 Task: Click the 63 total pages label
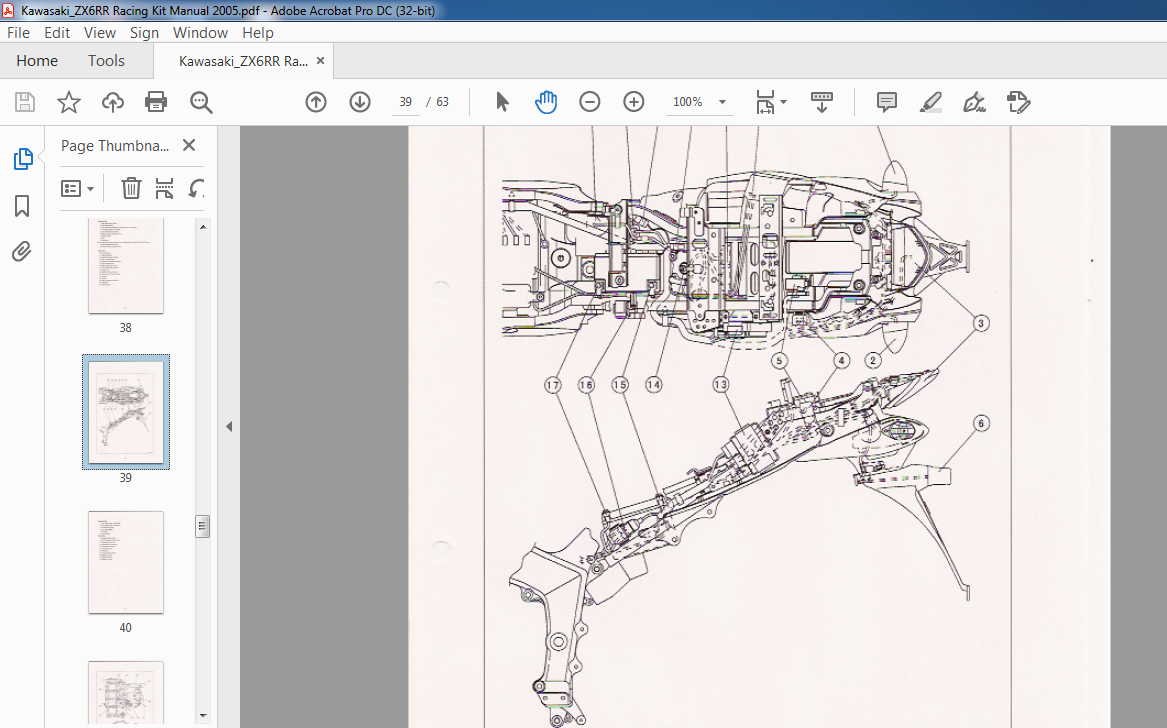[x=443, y=102]
